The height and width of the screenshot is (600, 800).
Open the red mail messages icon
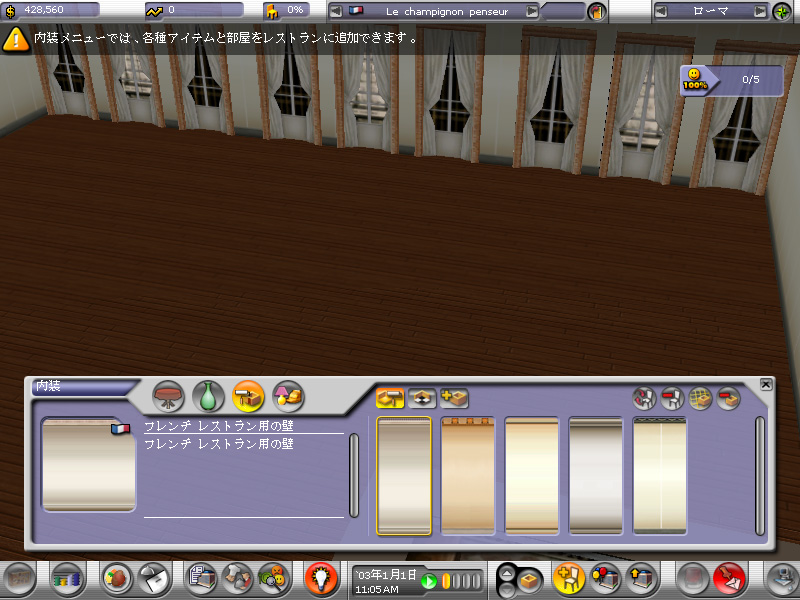[730, 579]
